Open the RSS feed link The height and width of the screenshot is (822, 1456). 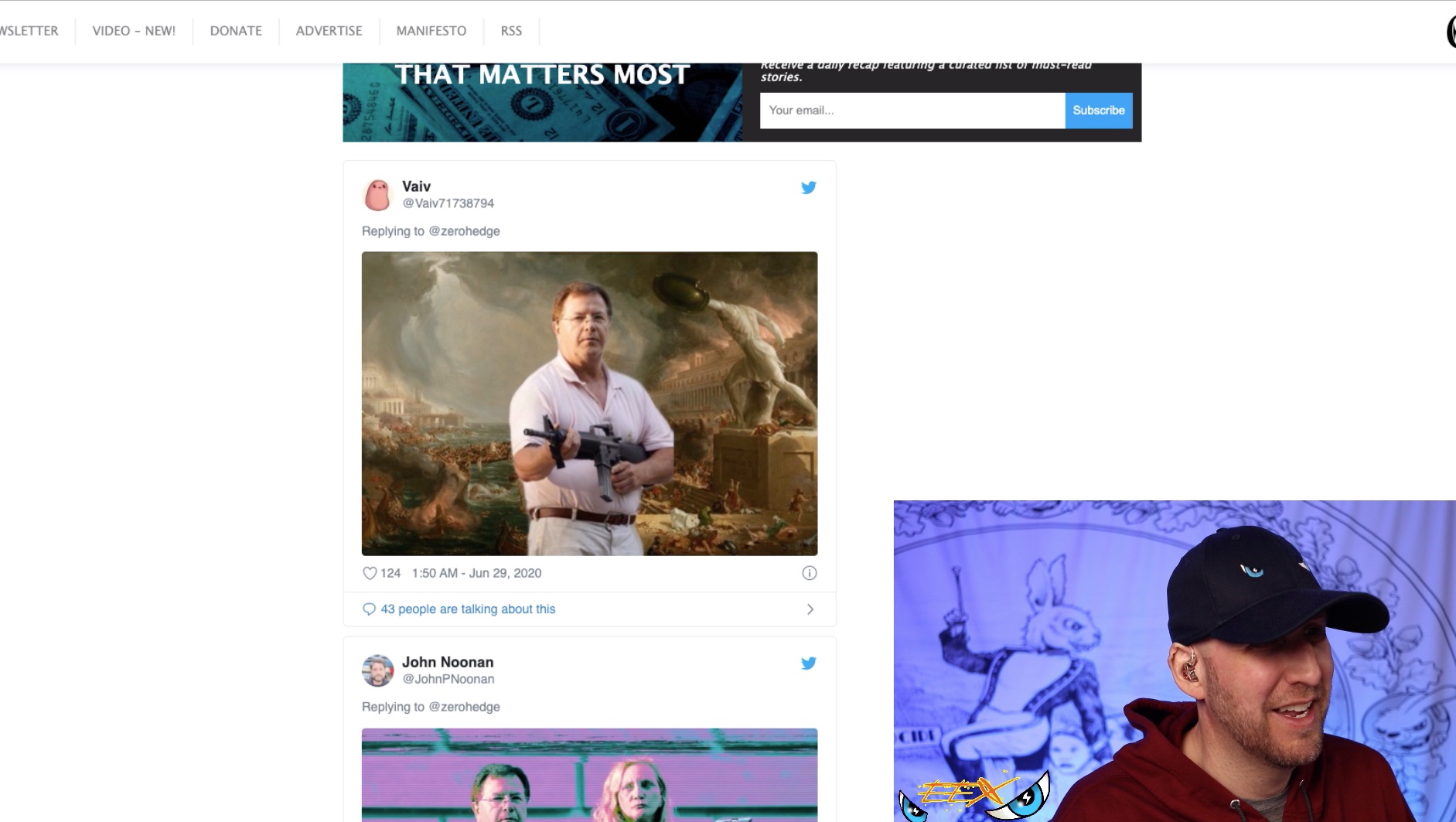(511, 31)
